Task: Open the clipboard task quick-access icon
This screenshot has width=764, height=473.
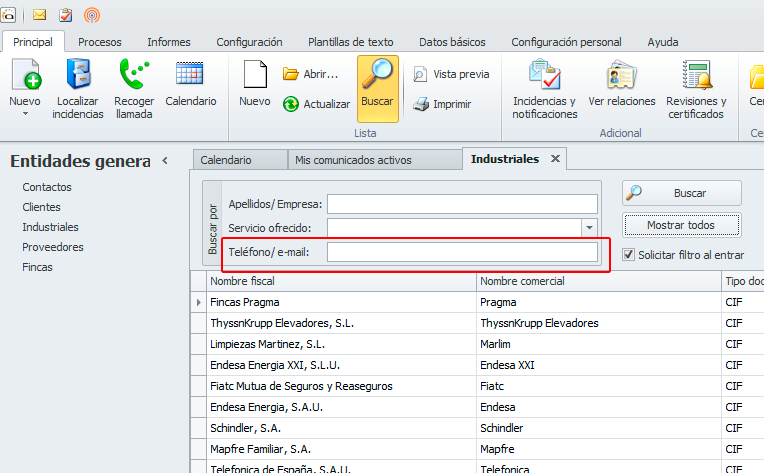Action: point(65,15)
